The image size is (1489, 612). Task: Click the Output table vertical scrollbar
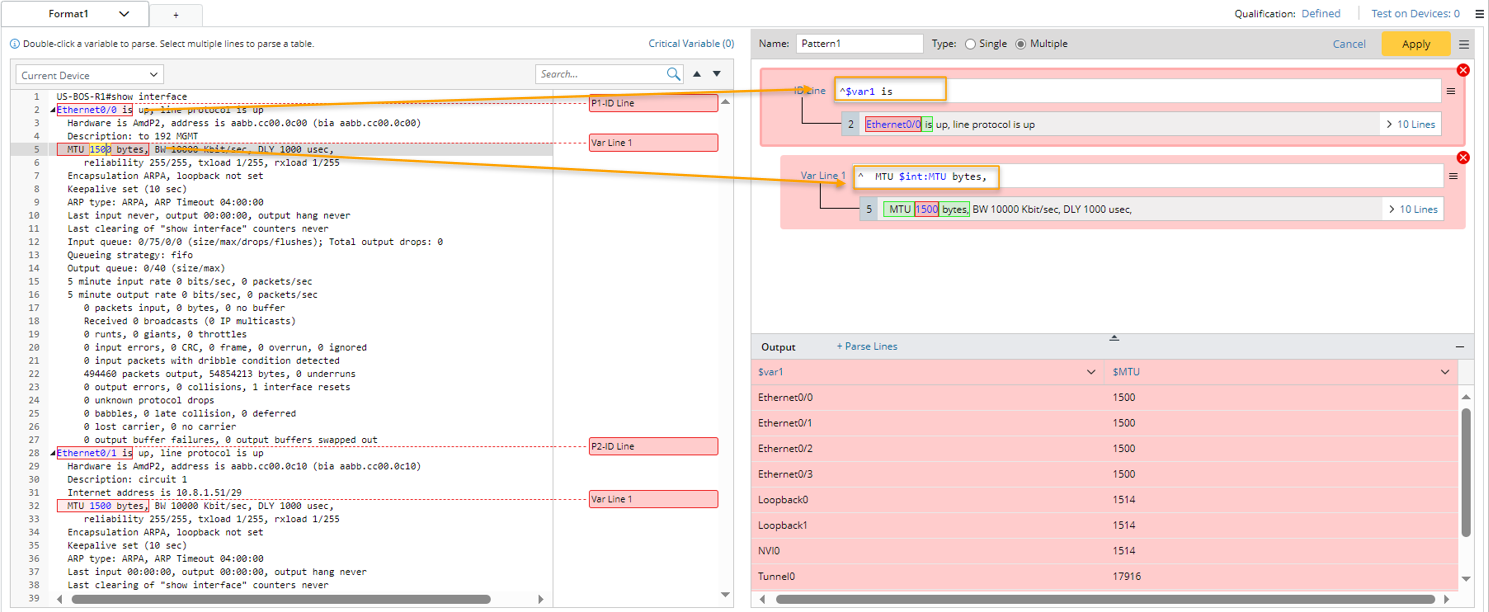click(1466, 470)
